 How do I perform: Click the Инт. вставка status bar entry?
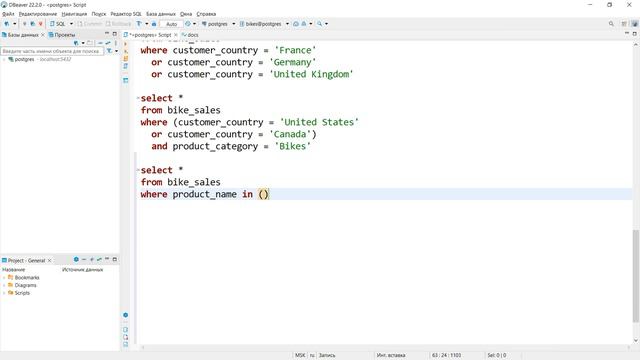click(x=391, y=356)
